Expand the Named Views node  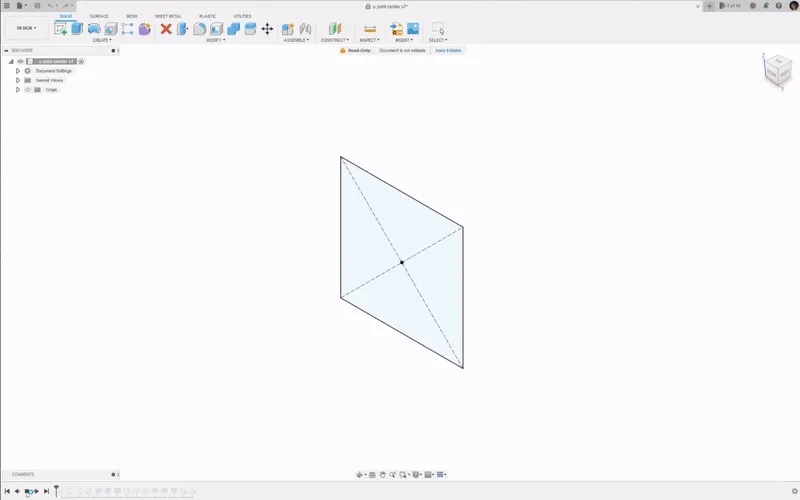click(18, 80)
